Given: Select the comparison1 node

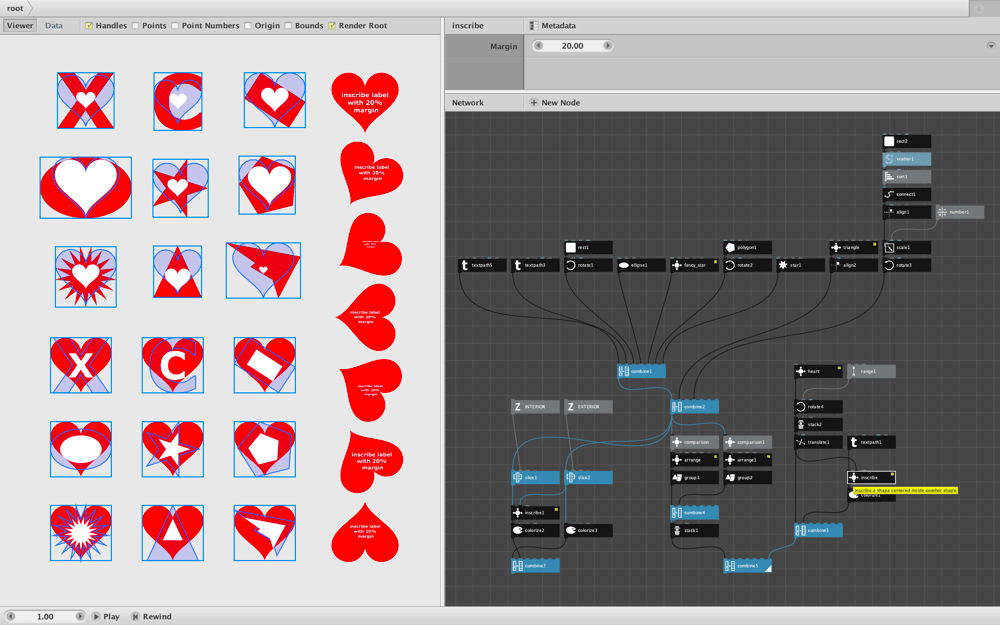Looking at the screenshot, I should [x=747, y=442].
